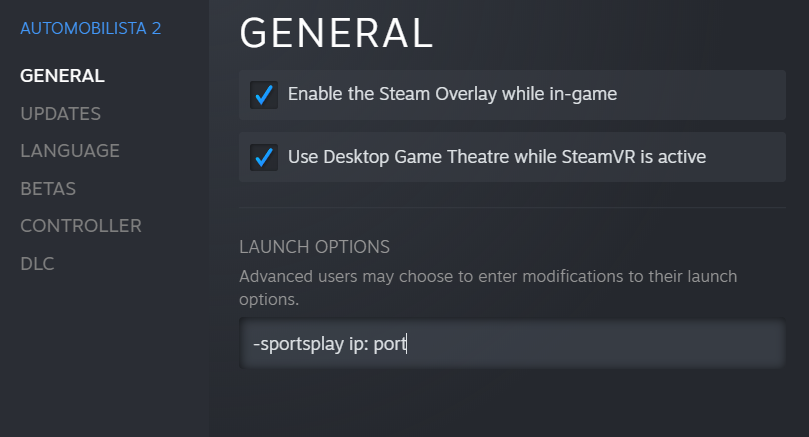
Task: Click the Launch Options section label
Action: (314, 246)
